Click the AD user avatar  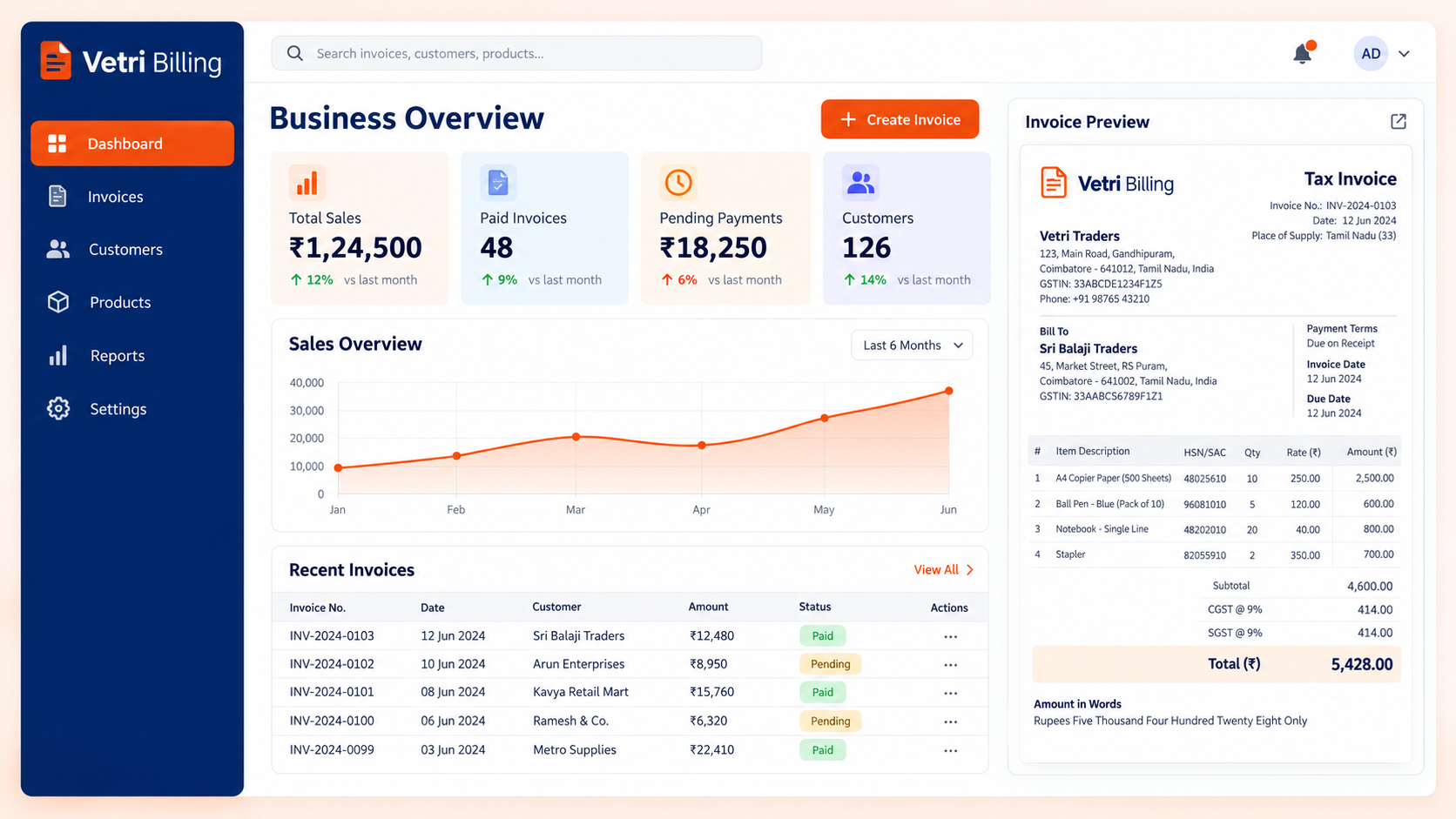[x=1371, y=54]
